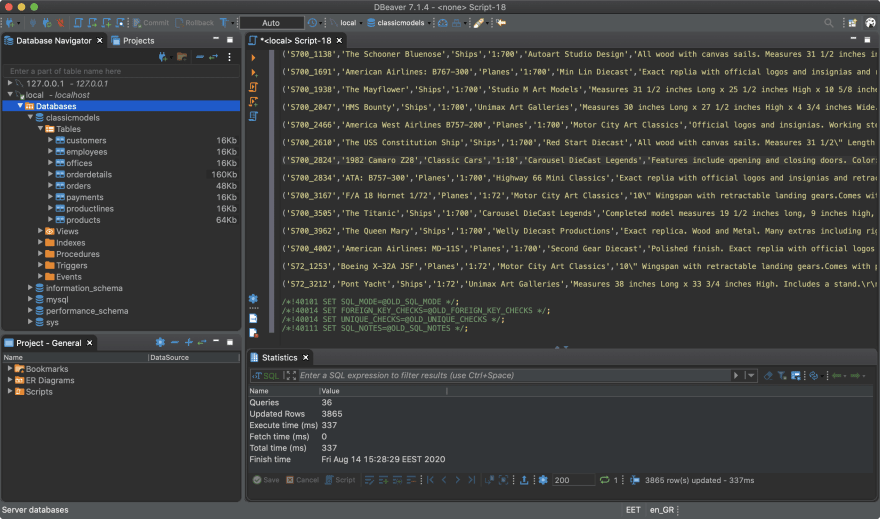Select the employees table
The image size is (880, 519).
pos(86,151)
